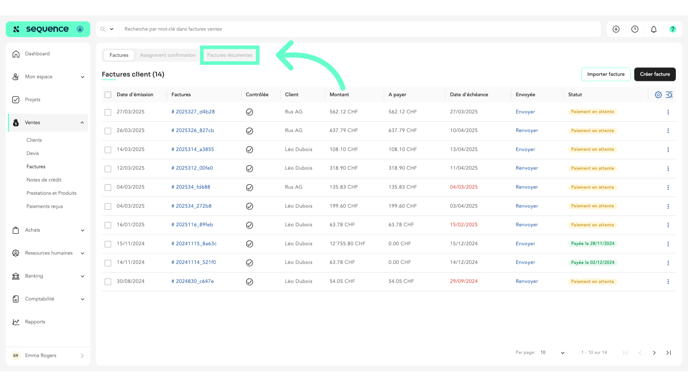Toggle the select-all checkbox in table header
This screenshot has width=688, height=387.
(108, 95)
